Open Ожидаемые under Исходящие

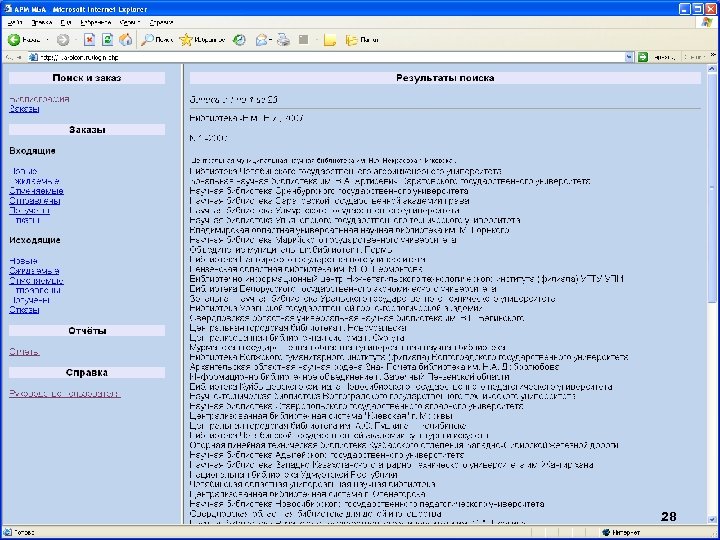point(34,271)
